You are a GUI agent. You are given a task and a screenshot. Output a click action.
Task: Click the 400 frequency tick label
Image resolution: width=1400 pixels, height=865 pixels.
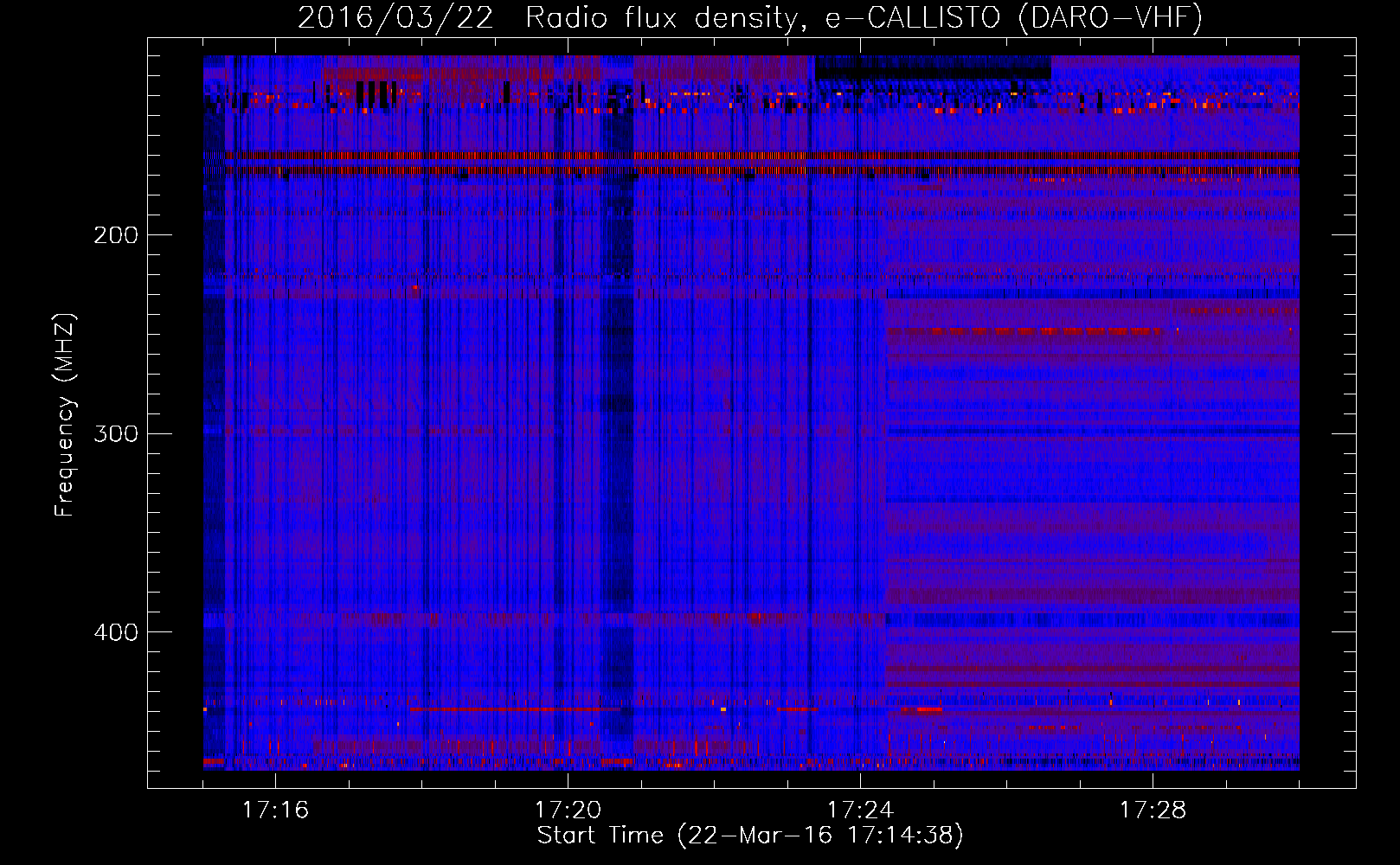tap(116, 632)
